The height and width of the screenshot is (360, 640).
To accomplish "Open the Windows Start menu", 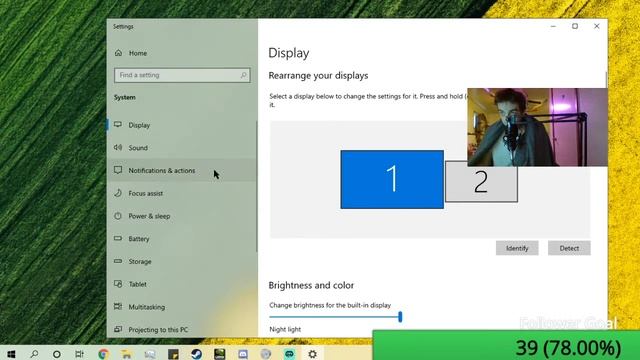I will [x=11, y=354].
